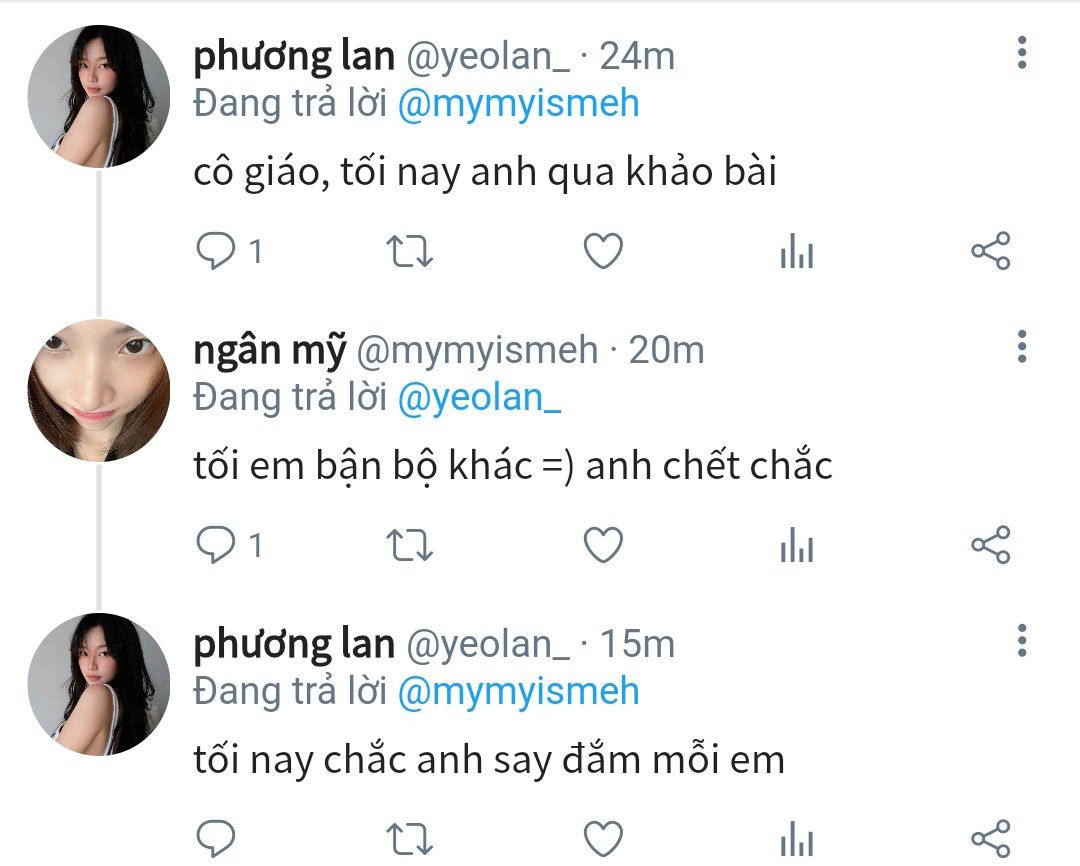Open @mymyismeh link in the first tweet

pos(519,104)
